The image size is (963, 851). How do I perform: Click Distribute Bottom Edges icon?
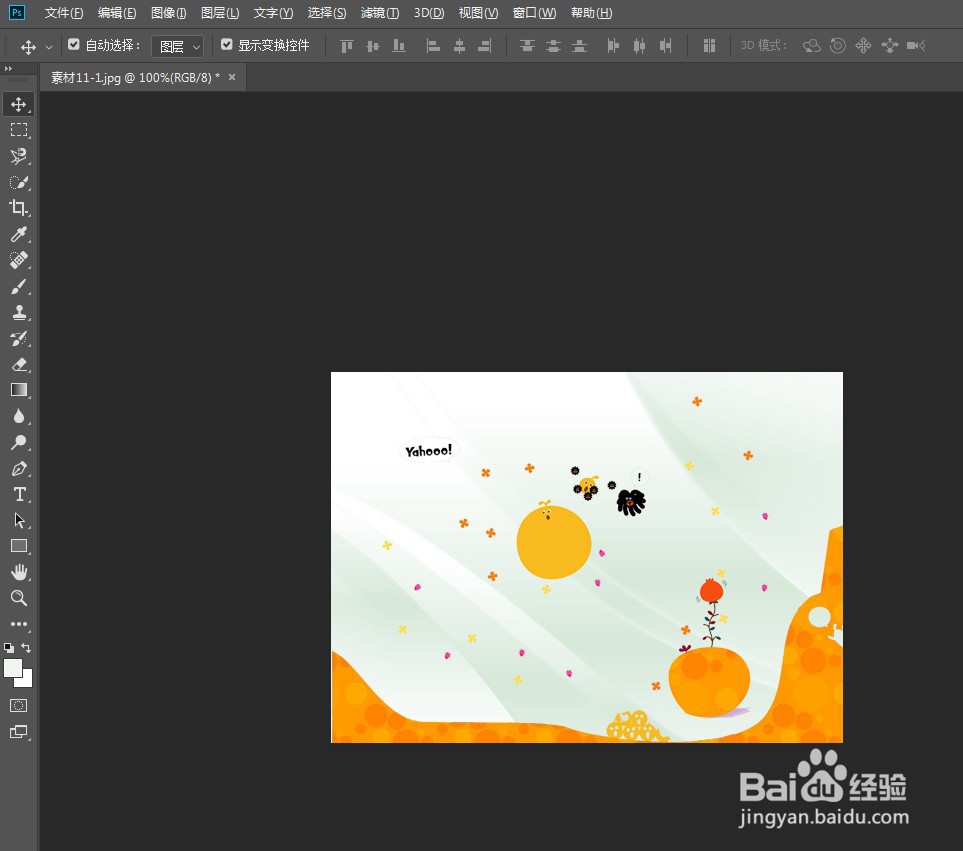click(x=579, y=46)
